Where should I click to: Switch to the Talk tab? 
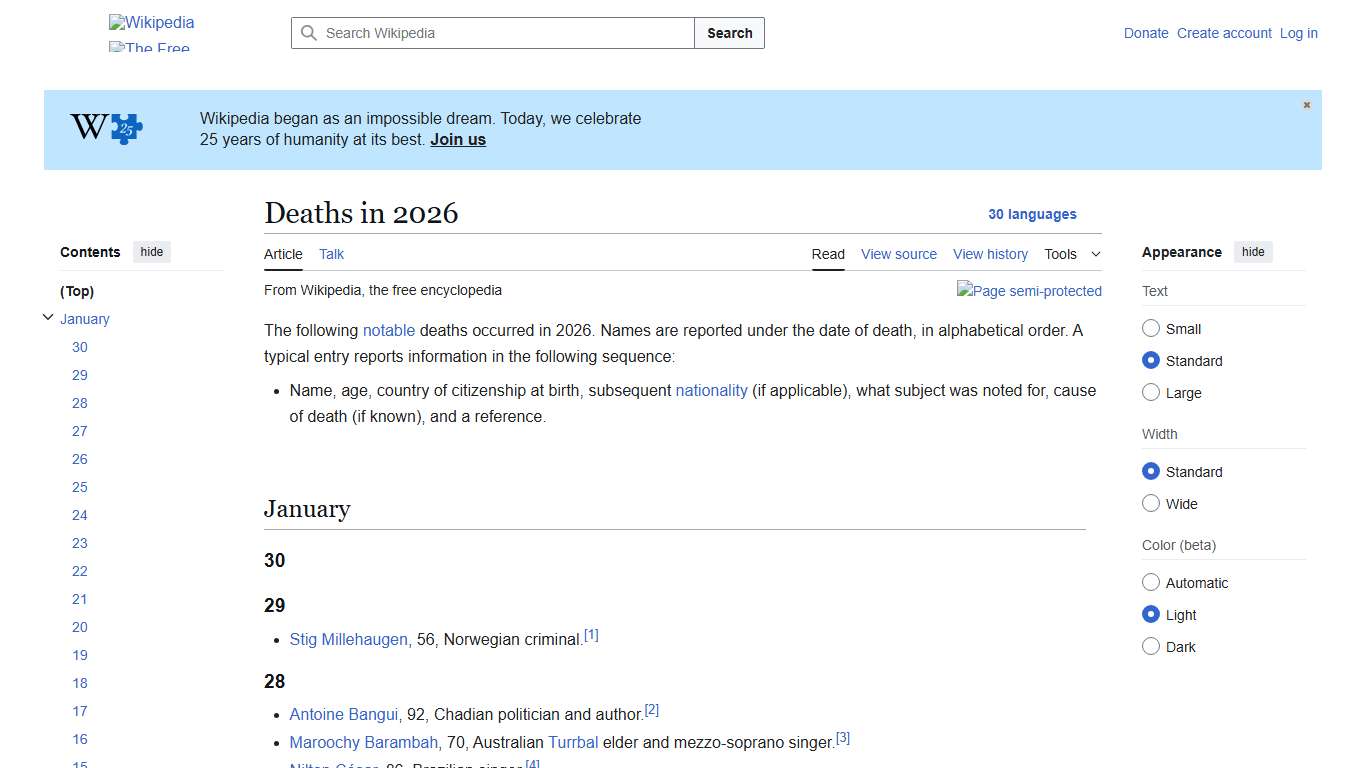pyautogui.click(x=331, y=254)
